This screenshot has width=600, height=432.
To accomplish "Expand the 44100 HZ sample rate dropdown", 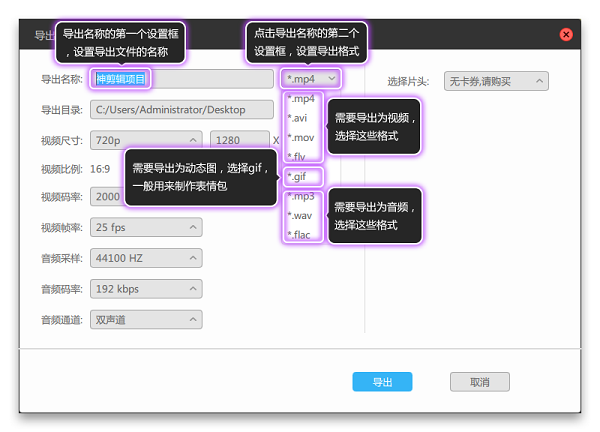I will [x=145, y=258].
